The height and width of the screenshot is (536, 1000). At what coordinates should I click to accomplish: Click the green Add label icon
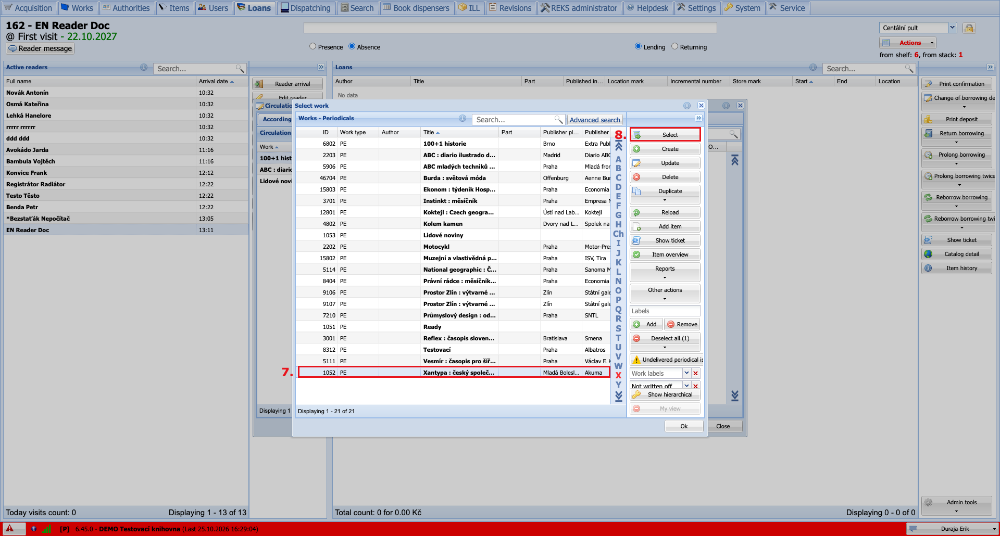point(636,324)
